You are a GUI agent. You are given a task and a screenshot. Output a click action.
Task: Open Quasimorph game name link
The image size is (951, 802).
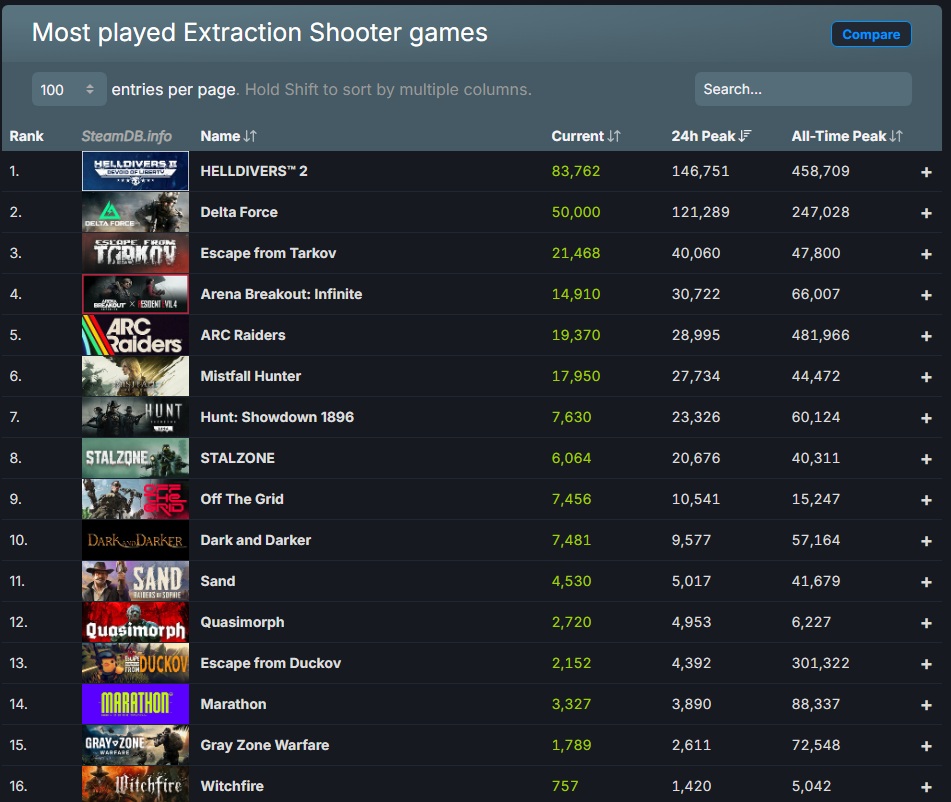242,622
